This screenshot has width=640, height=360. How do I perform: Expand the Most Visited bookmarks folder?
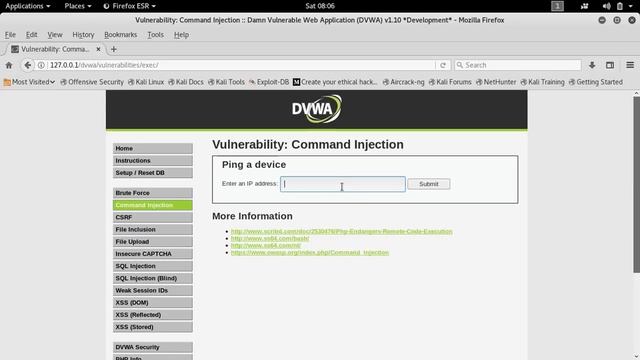point(29,82)
